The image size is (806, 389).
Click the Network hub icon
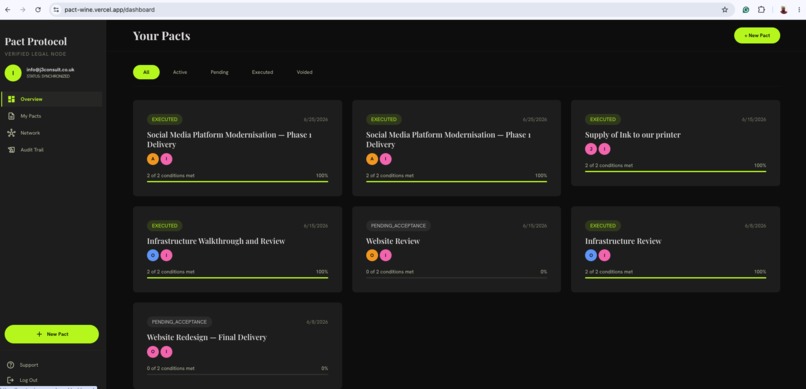click(11, 133)
